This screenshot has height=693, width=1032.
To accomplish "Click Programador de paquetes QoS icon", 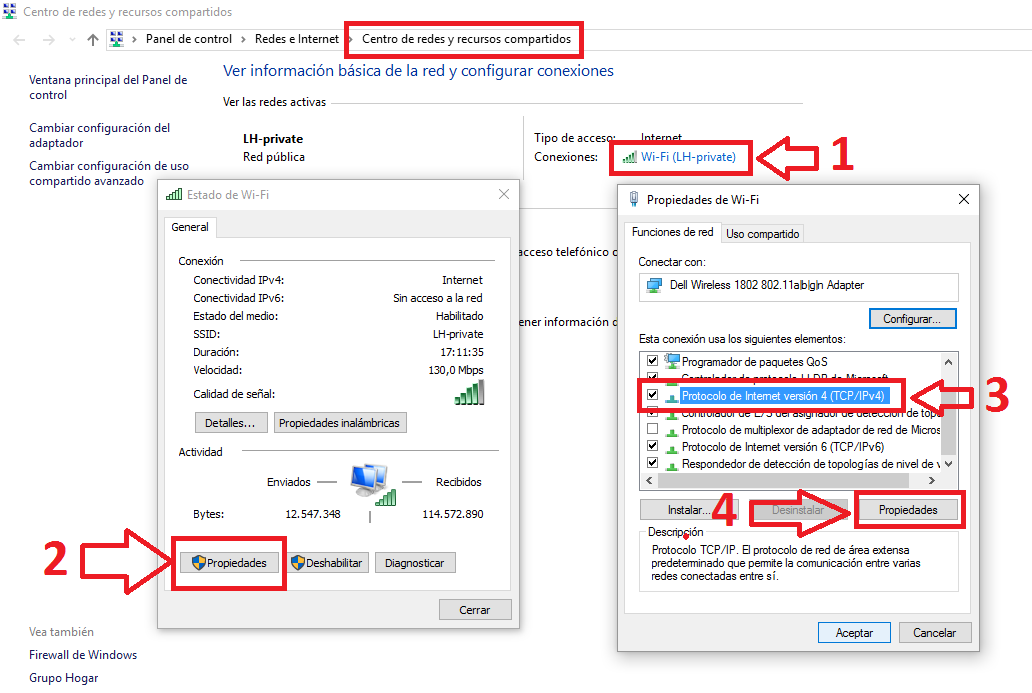I will point(671,361).
